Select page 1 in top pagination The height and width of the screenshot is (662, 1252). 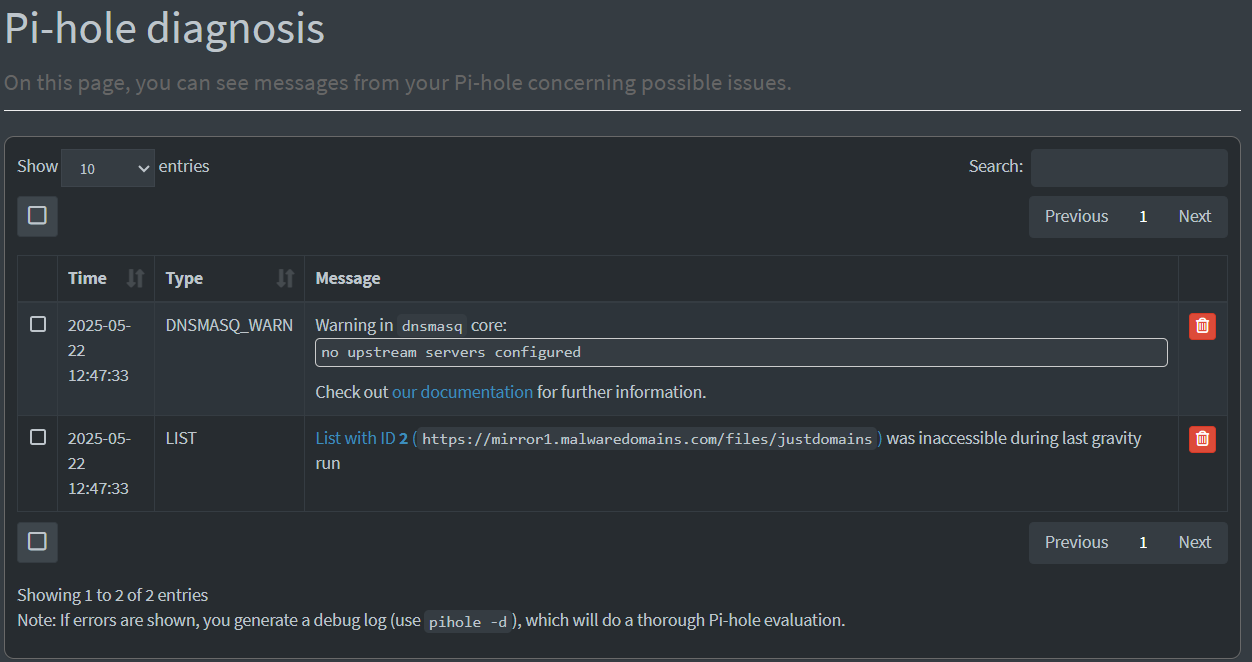pos(1143,216)
